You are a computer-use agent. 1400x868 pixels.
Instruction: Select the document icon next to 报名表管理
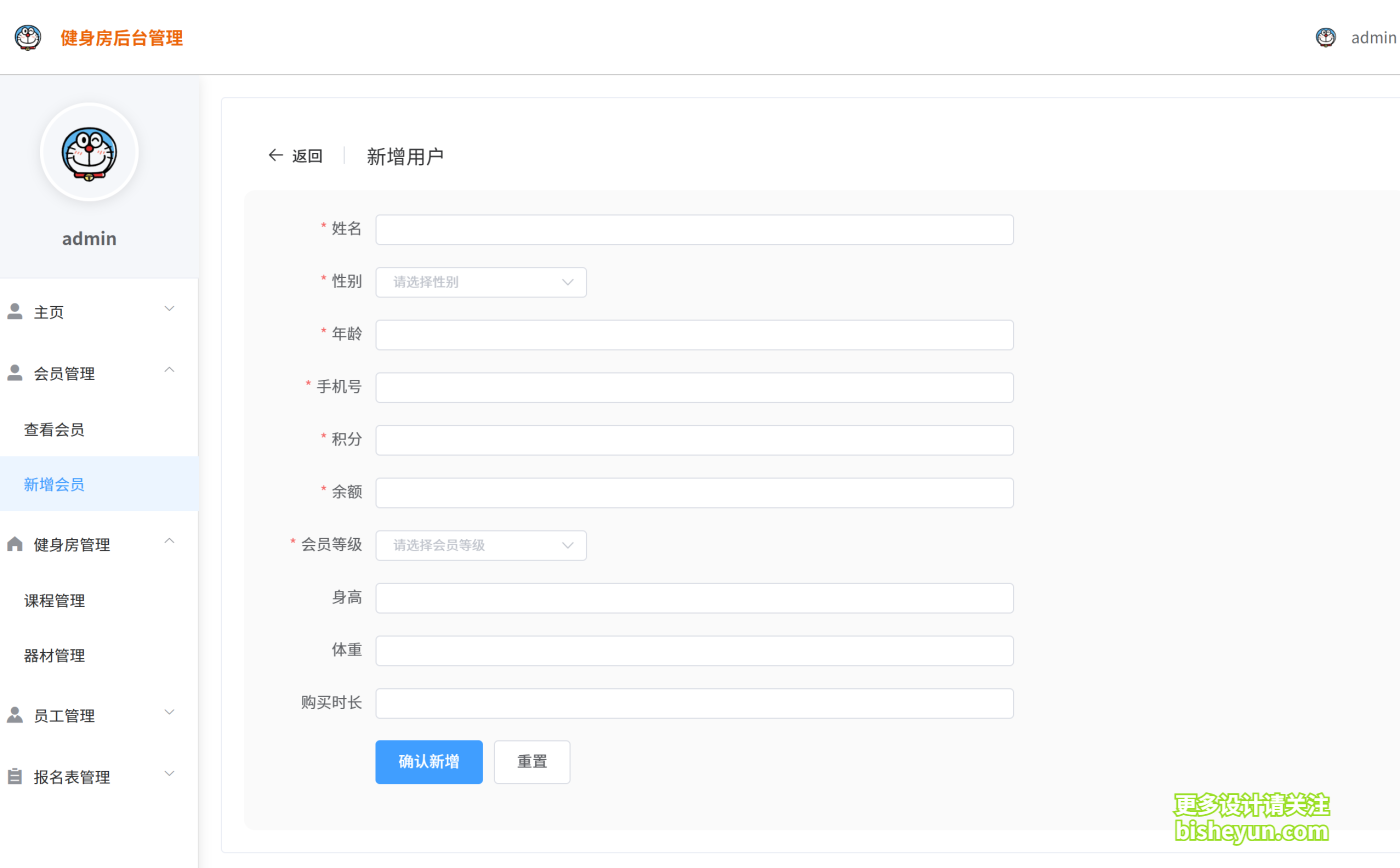click(15, 776)
